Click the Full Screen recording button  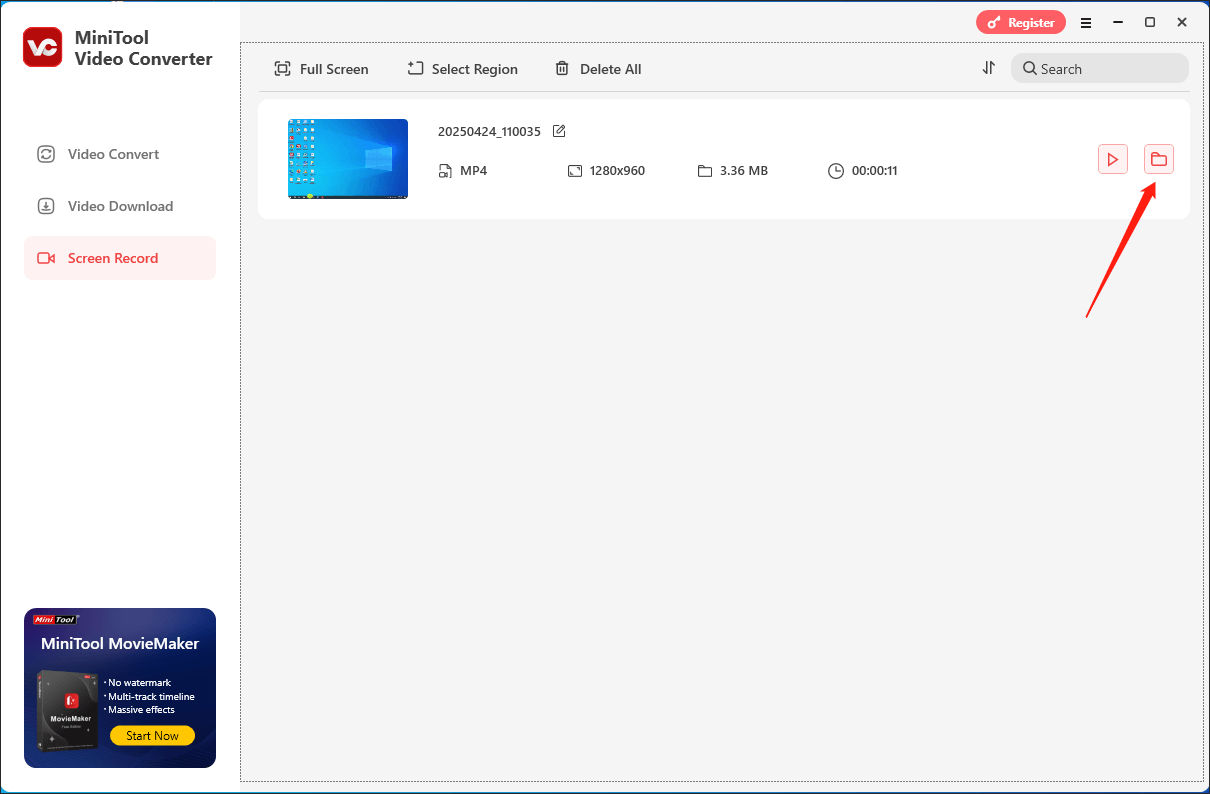[x=321, y=69]
